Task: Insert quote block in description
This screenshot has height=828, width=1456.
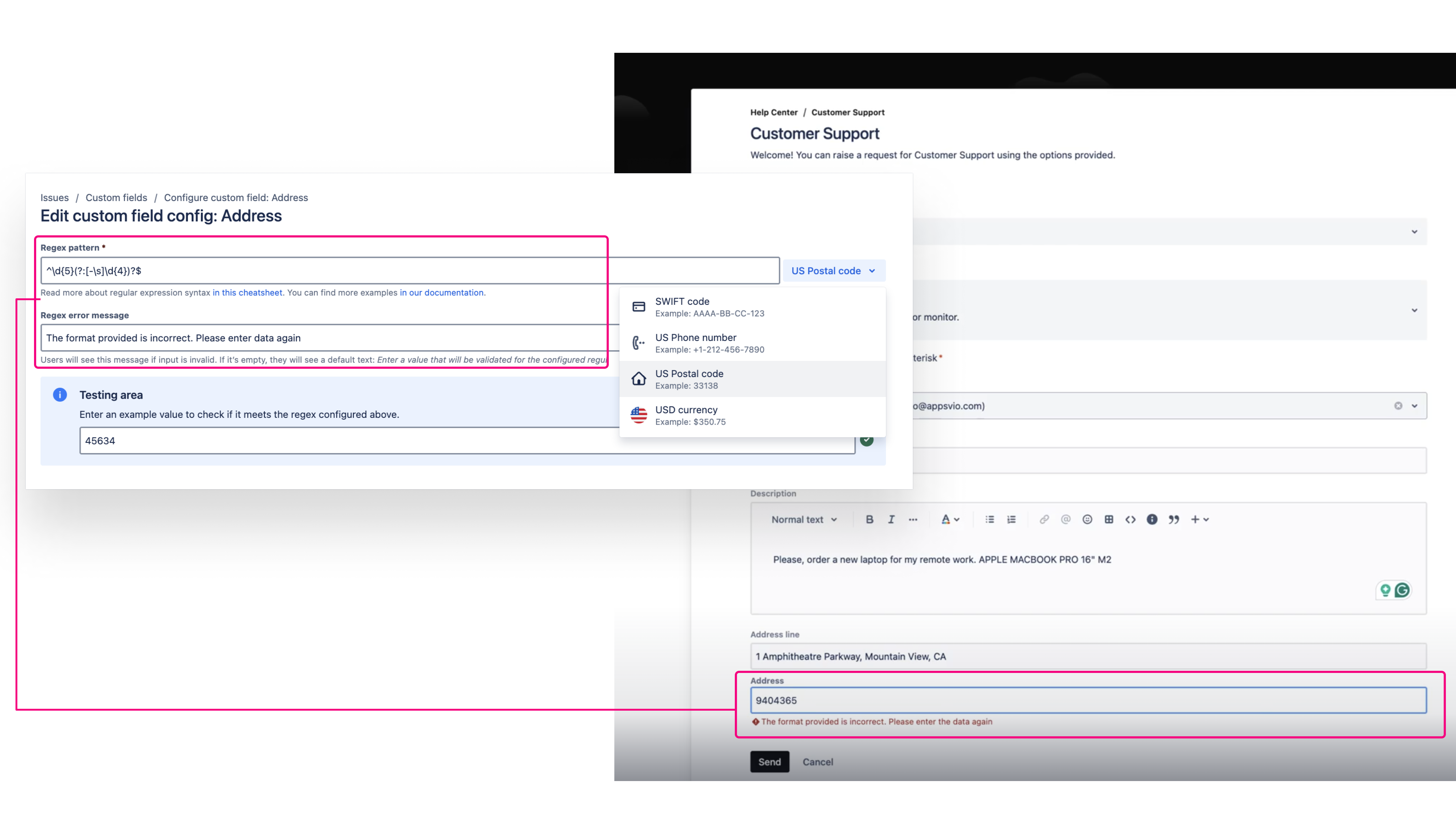Action: (x=1173, y=519)
